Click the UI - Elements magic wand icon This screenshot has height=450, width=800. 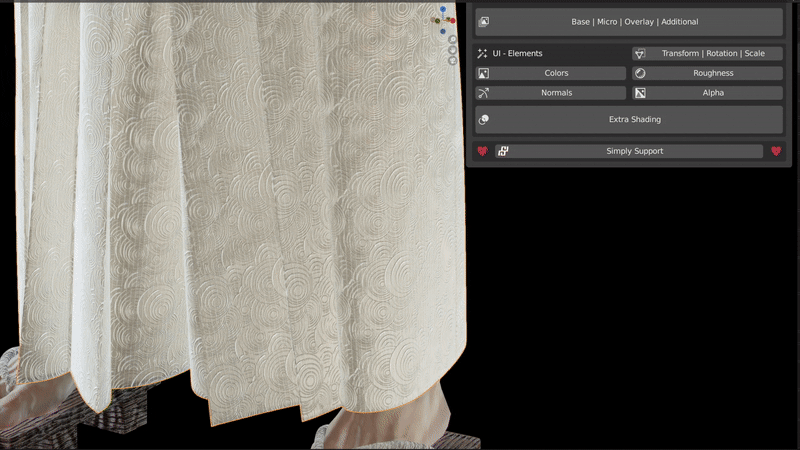(x=483, y=53)
